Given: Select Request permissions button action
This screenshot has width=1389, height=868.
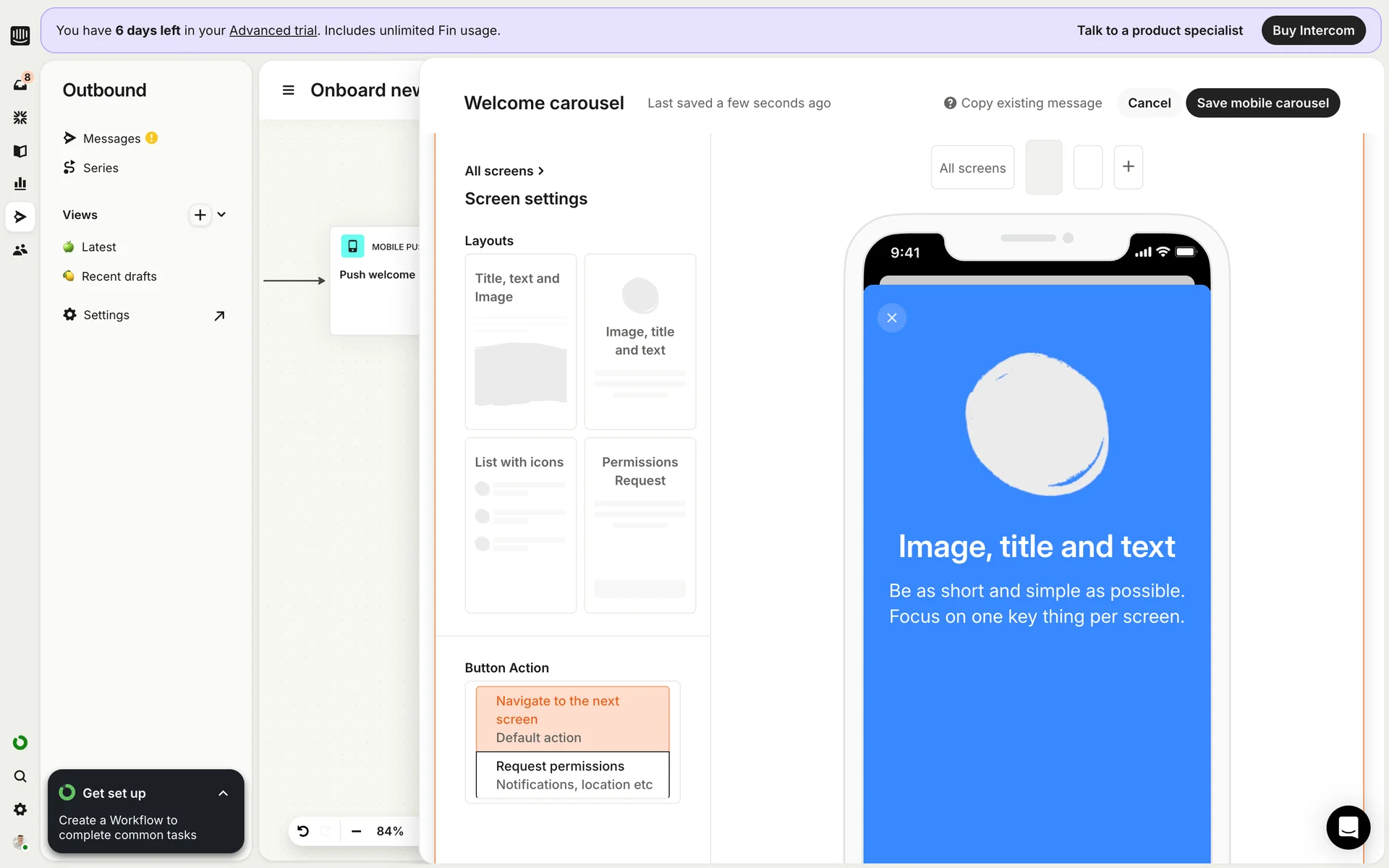Looking at the screenshot, I should [572, 775].
